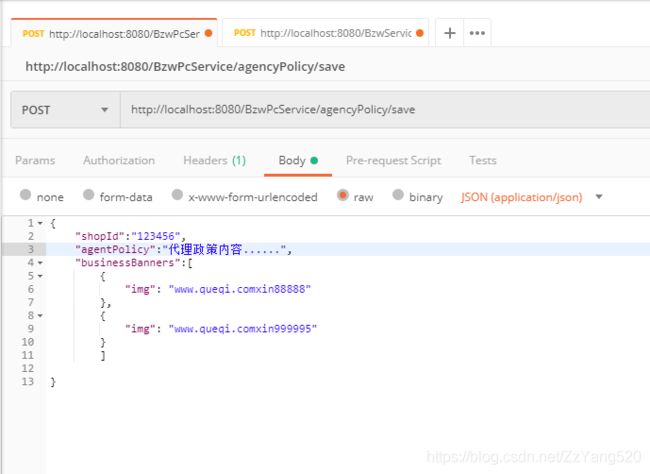Viewport: 650px width, 474px height.
Task: Click the "www.queqi.comxin88888" string
Action: [x=240, y=289]
